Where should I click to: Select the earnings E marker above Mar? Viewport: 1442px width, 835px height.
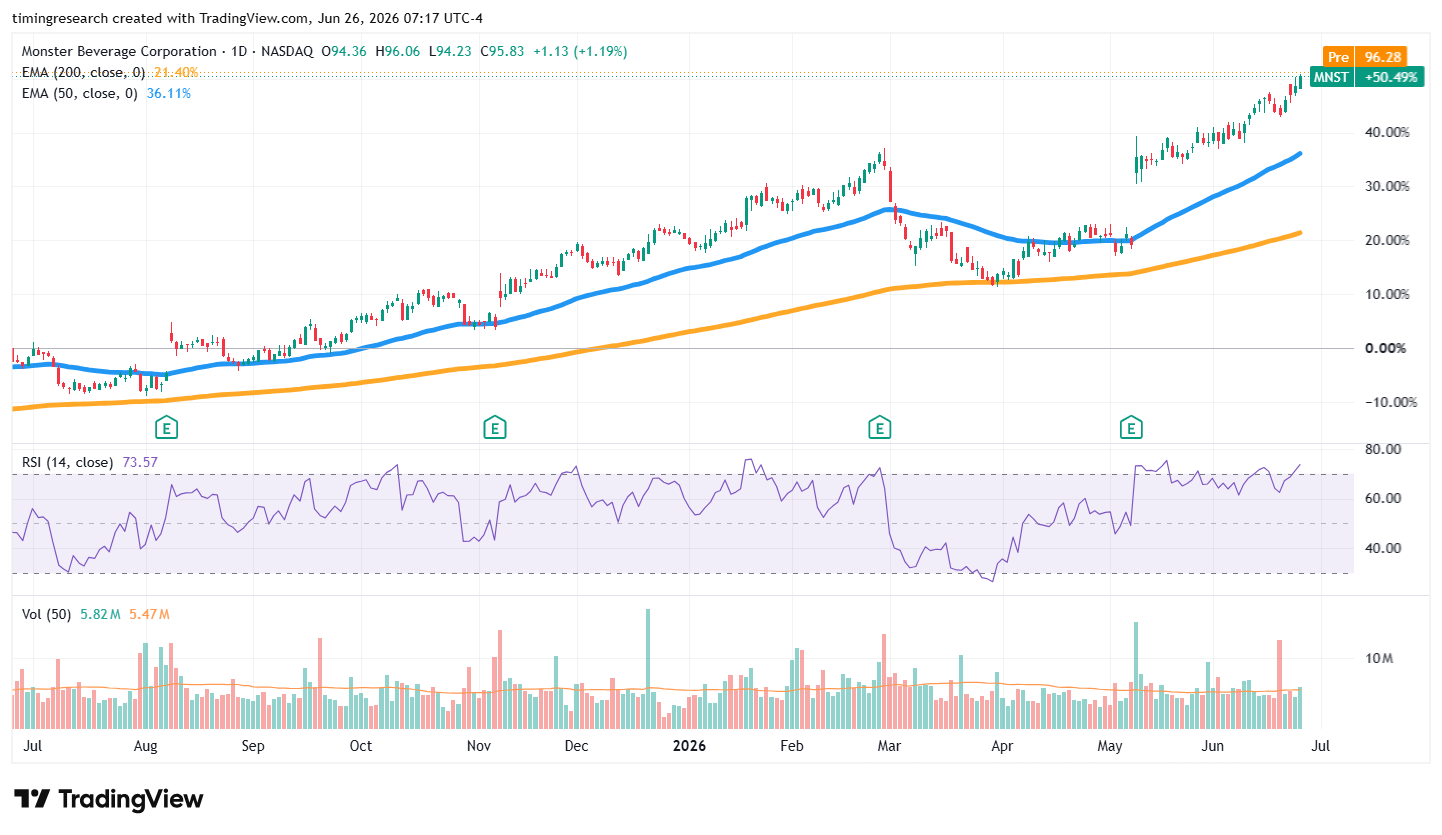click(880, 428)
